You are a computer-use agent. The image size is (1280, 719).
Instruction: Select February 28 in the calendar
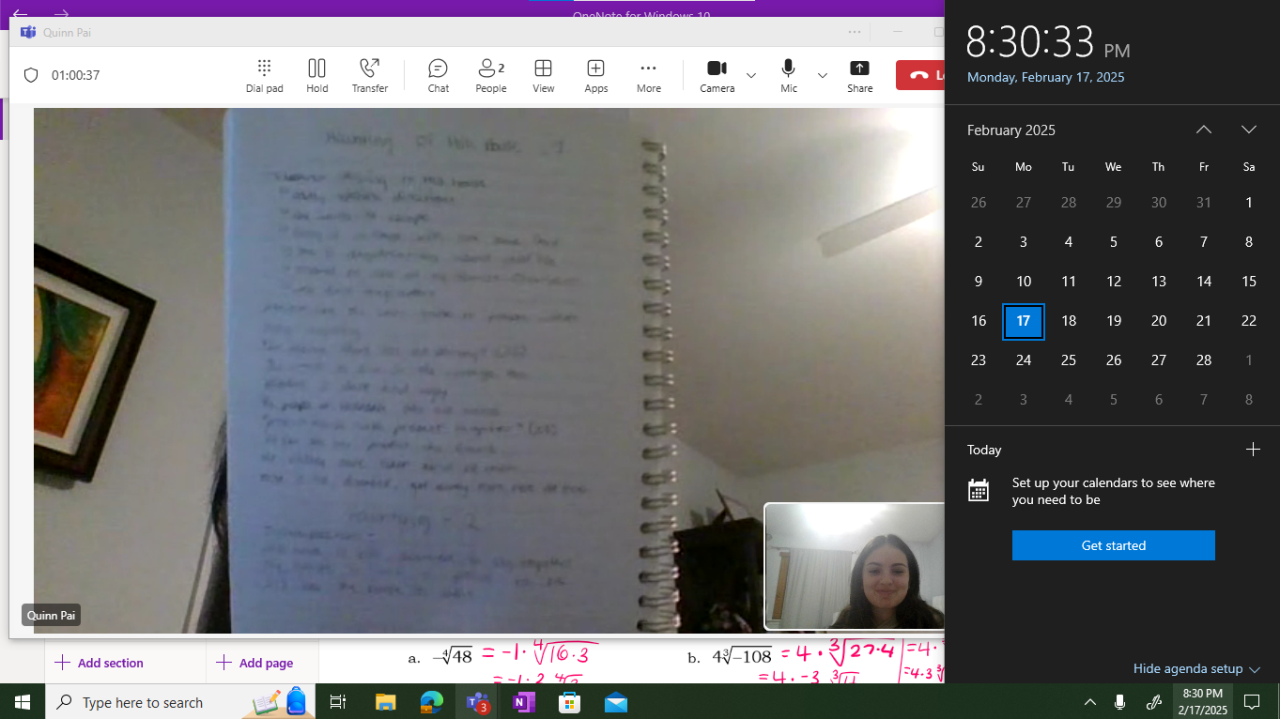(1204, 360)
